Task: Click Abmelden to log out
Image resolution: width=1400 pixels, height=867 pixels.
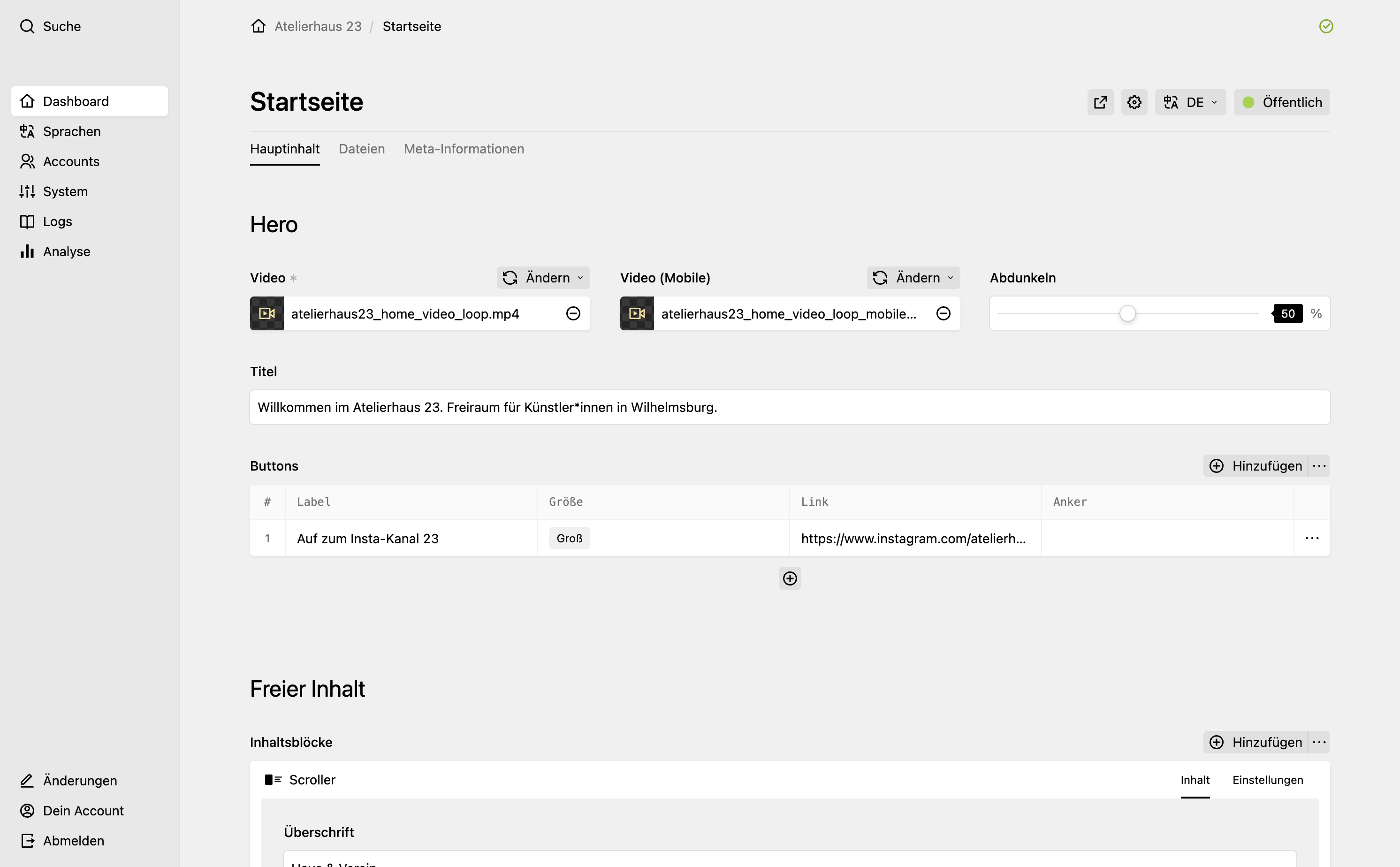Action: pyautogui.click(x=90, y=841)
